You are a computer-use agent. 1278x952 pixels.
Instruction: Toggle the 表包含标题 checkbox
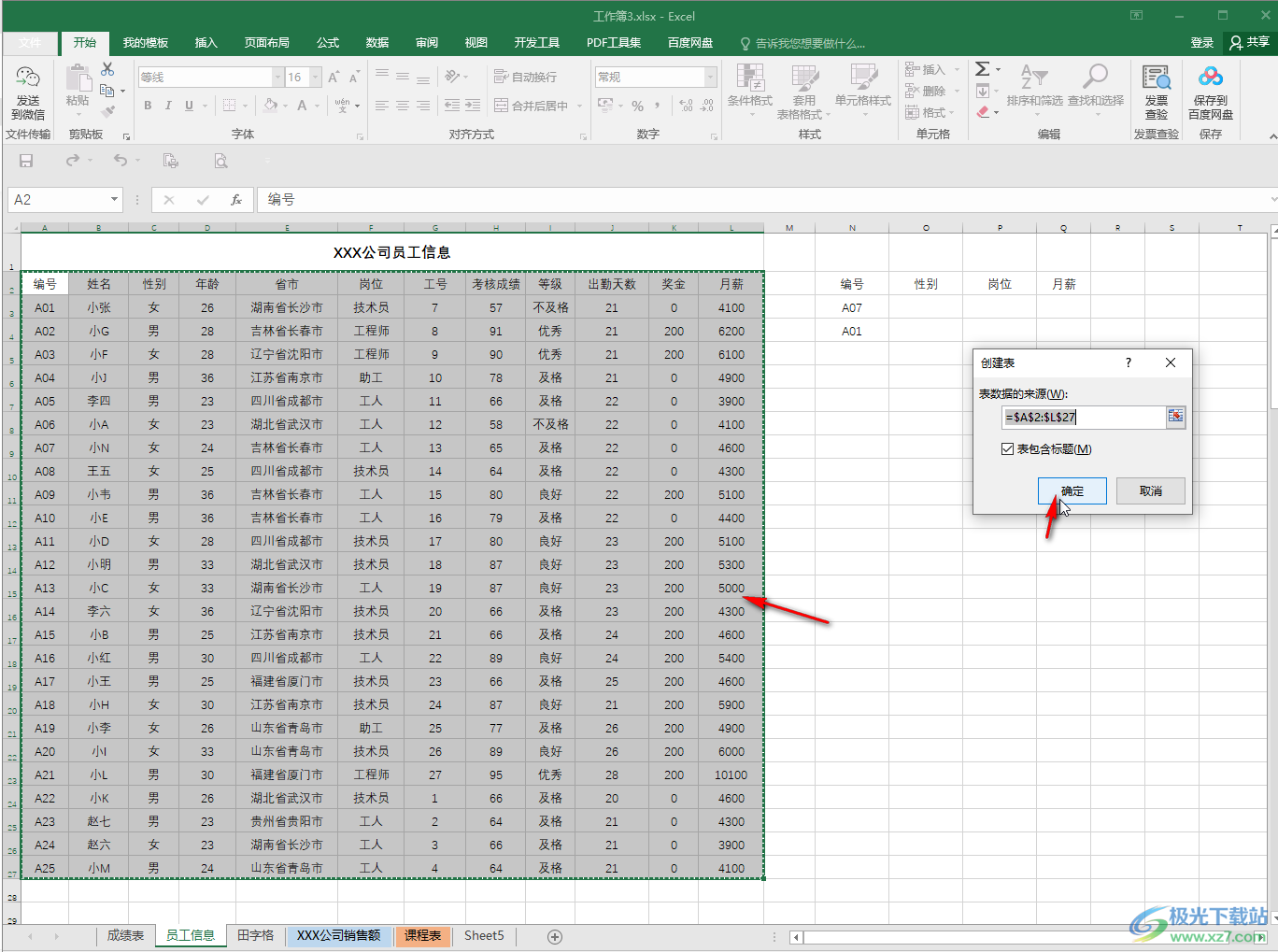(1007, 448)
